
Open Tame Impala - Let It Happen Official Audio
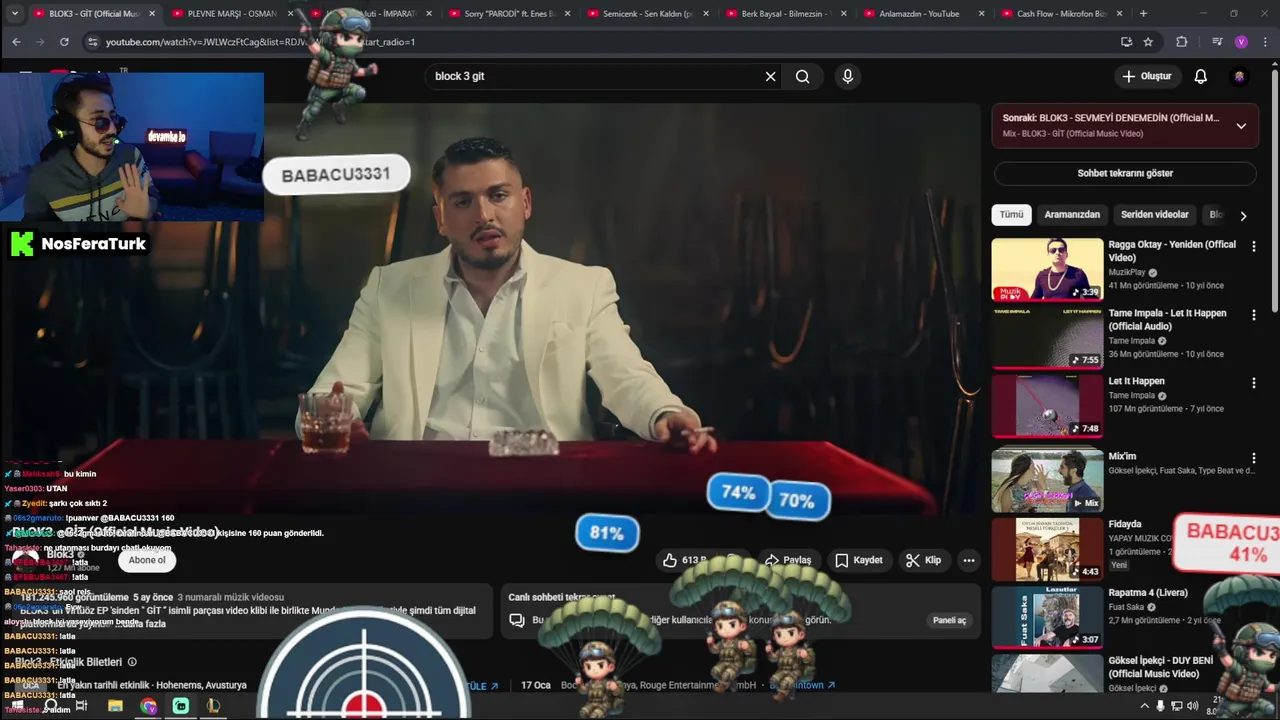pyautogui.click(x=1167, y=319)
